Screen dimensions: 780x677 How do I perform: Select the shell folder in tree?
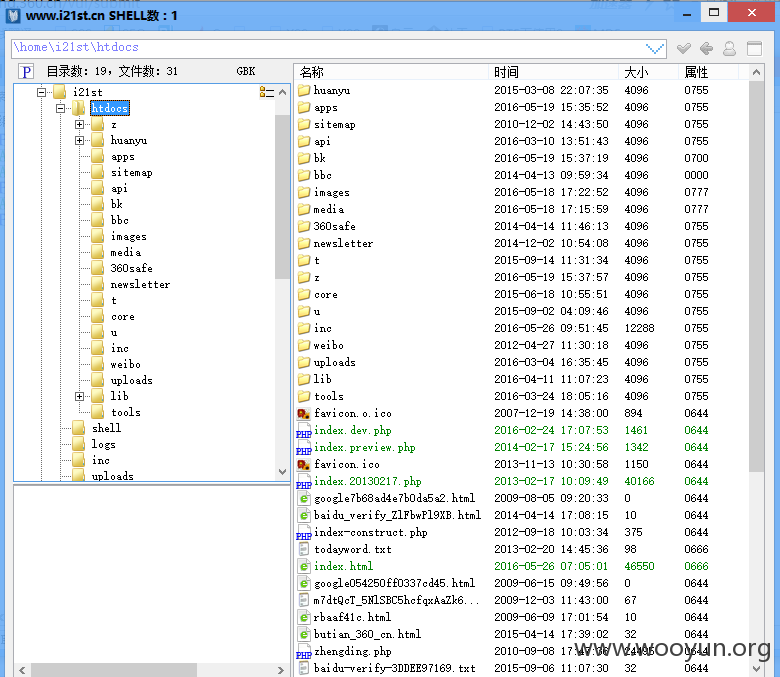point(106,428)
